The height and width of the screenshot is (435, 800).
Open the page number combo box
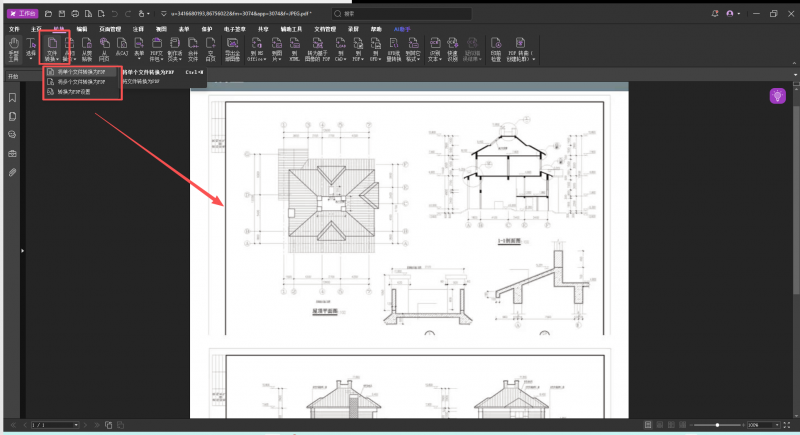pyautogui.click(x=55, y=425)
